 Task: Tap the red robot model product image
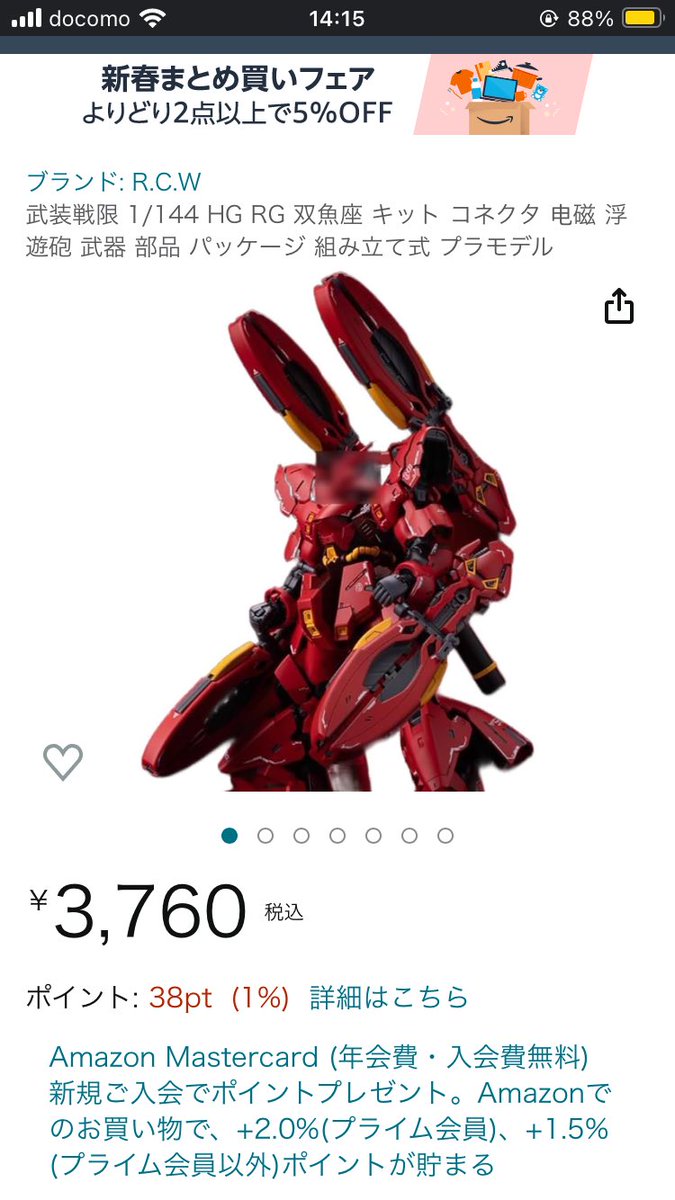click(x=337, y=530)
